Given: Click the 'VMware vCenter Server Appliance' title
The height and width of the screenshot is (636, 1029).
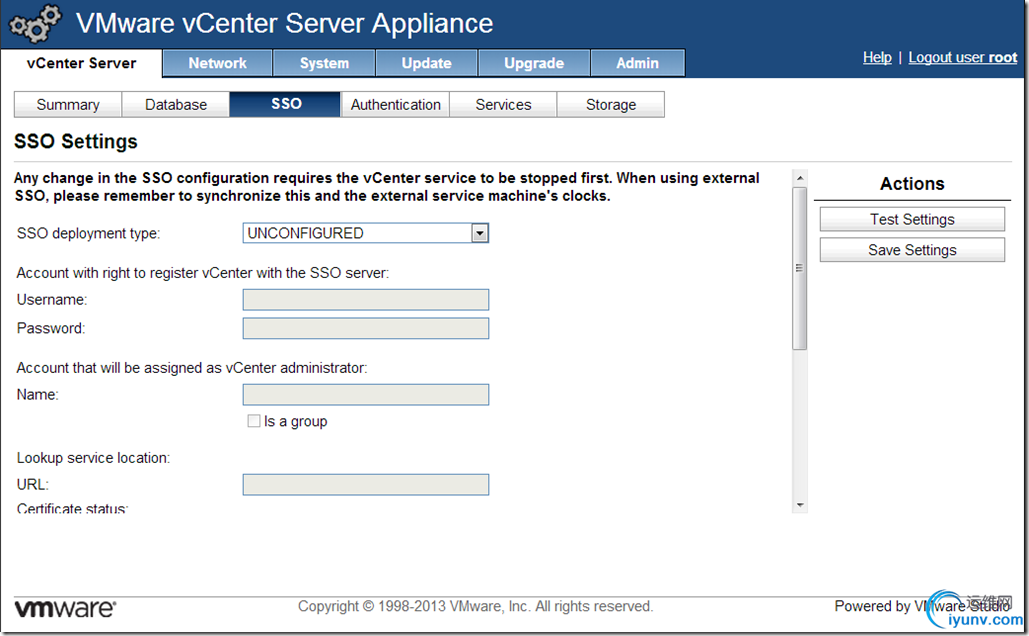Looking at the screenshot, I should tap(284, 24).
